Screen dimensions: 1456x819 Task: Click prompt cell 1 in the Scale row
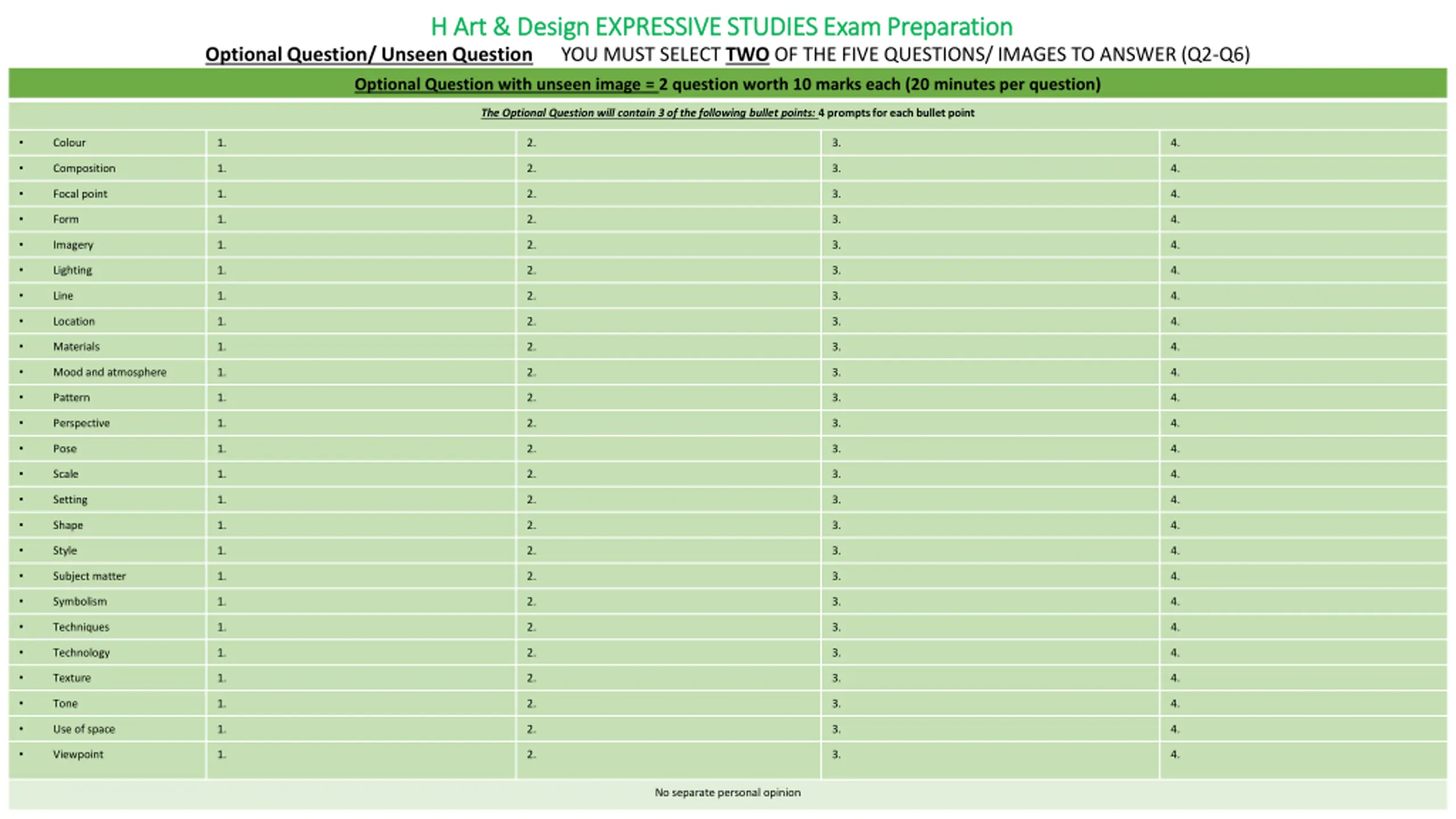pos(361,474)
